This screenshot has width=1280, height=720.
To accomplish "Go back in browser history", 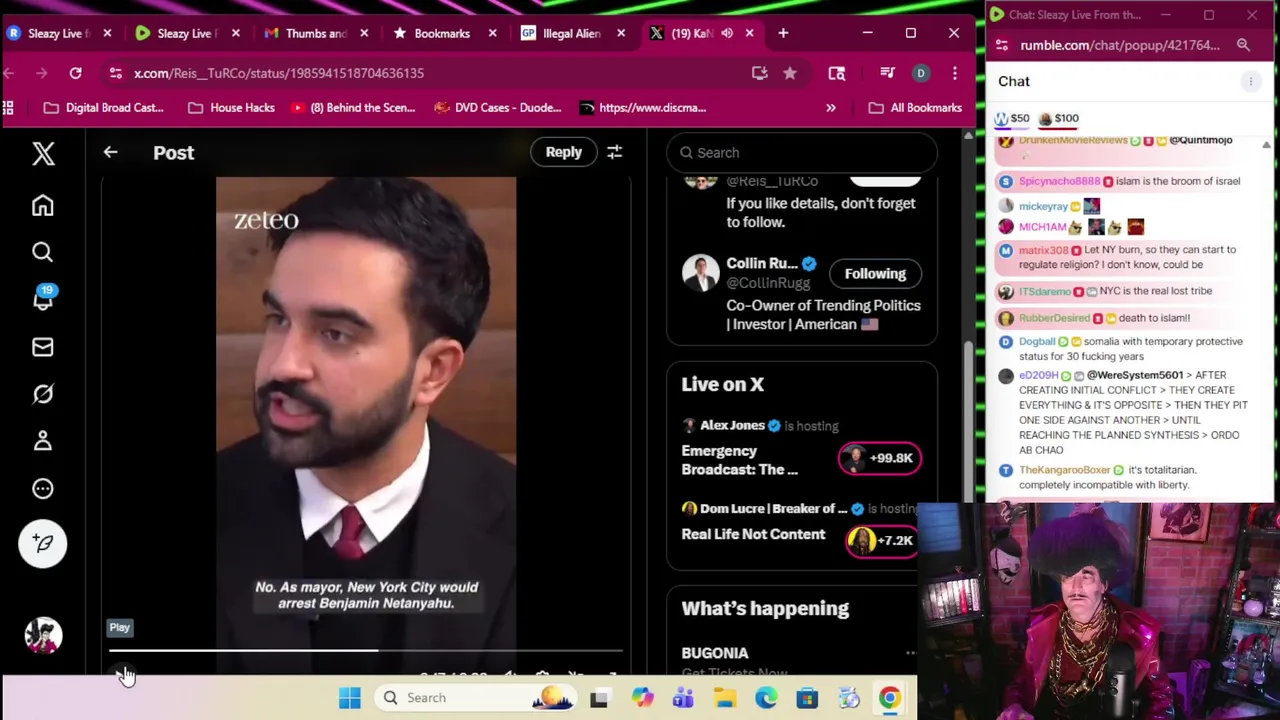I will pos(9,73).
